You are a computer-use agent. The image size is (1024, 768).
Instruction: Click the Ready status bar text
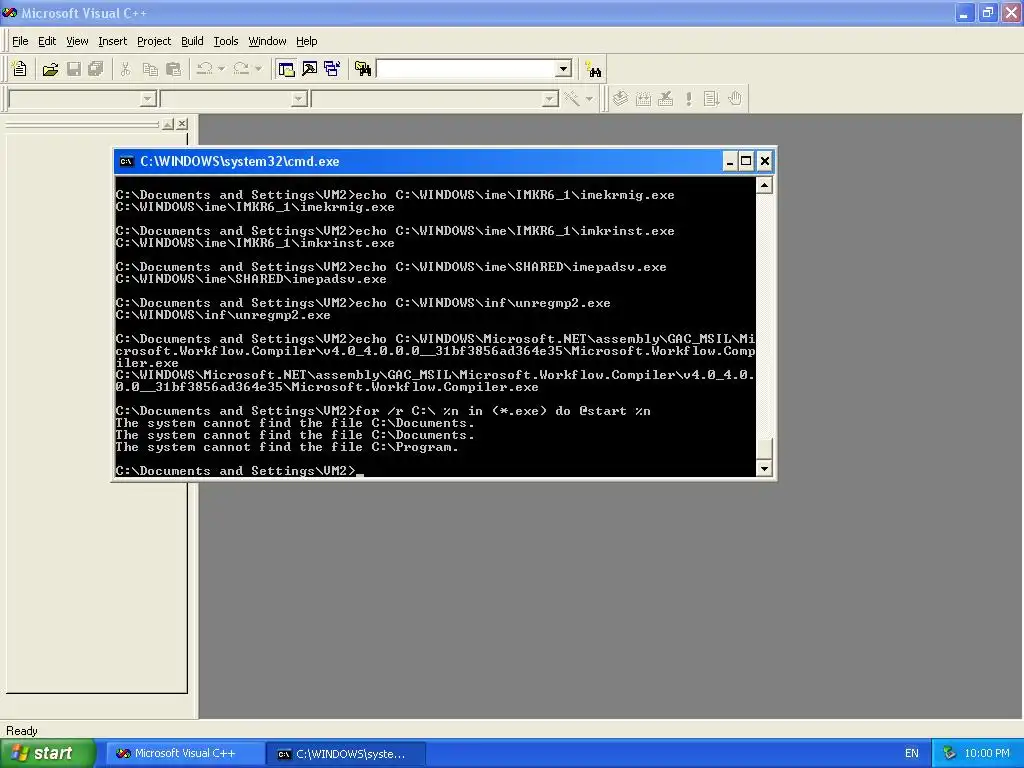pos(22,731)
